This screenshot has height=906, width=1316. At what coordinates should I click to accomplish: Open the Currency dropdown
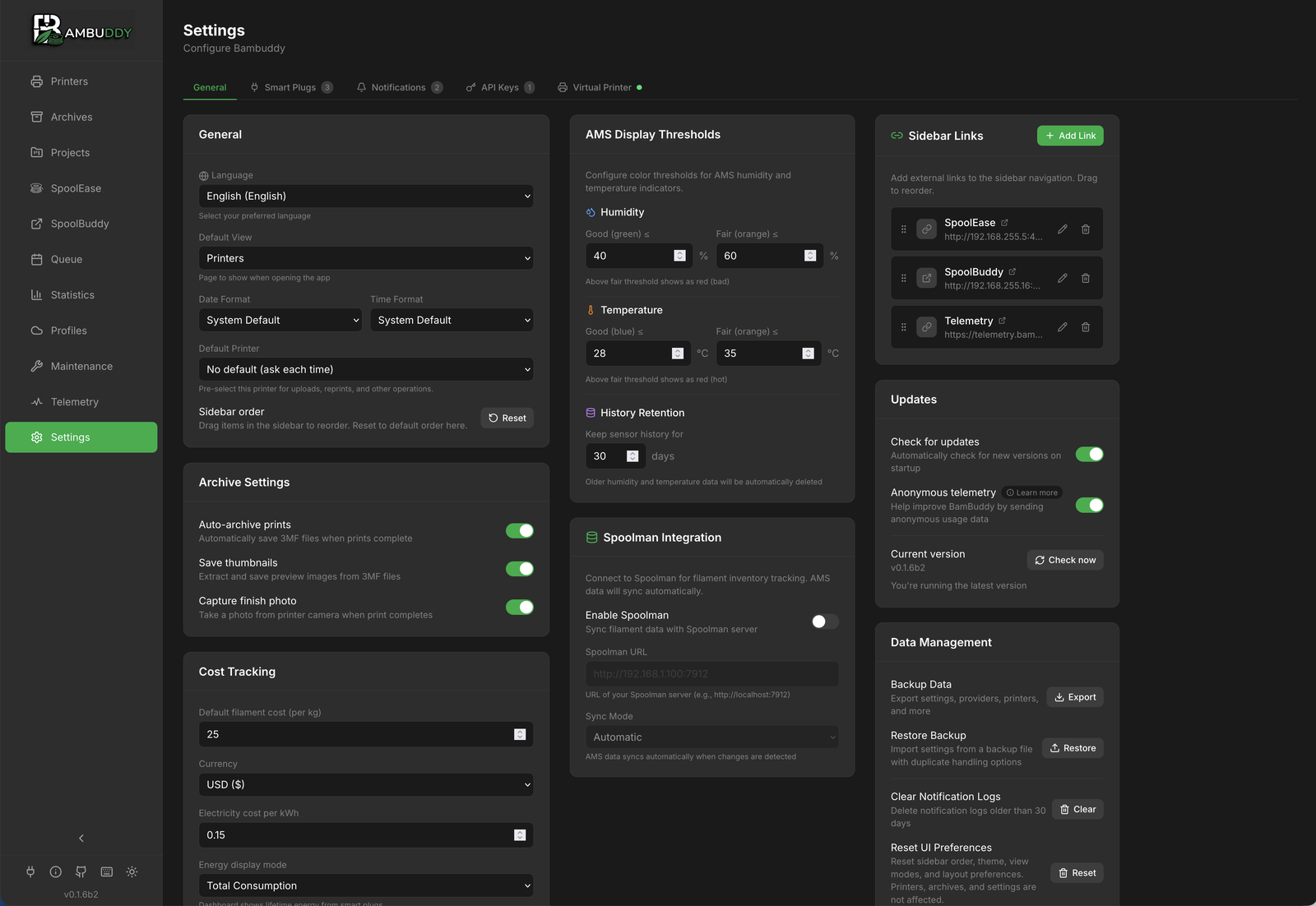[366, 784]
